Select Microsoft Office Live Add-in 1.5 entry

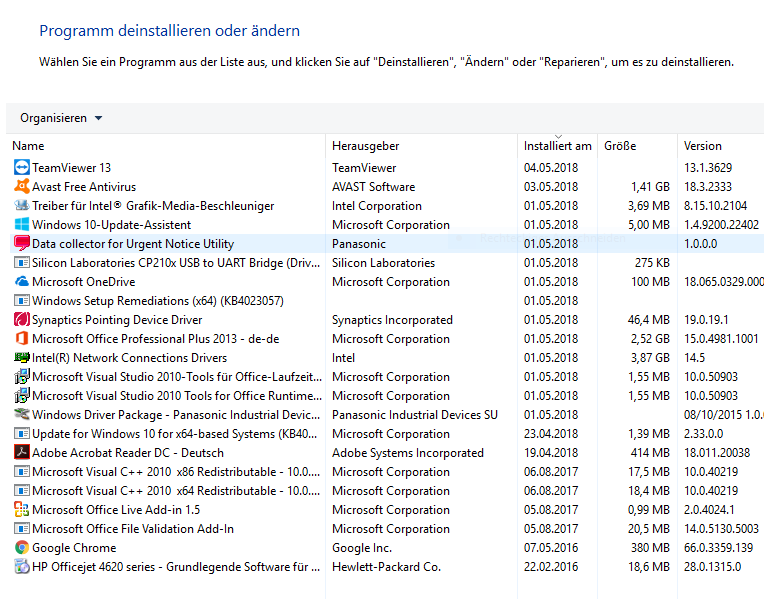click(116, 510)
